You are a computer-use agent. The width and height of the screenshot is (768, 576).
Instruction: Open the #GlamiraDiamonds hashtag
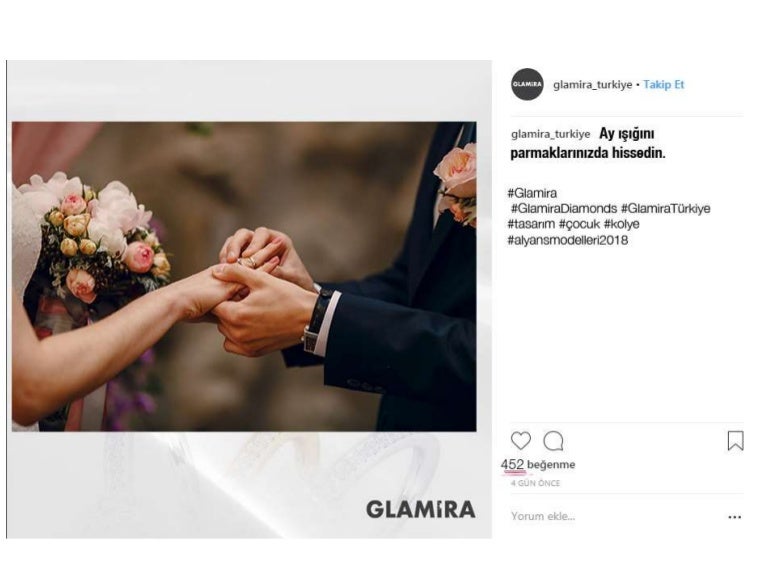coord(564,209)
